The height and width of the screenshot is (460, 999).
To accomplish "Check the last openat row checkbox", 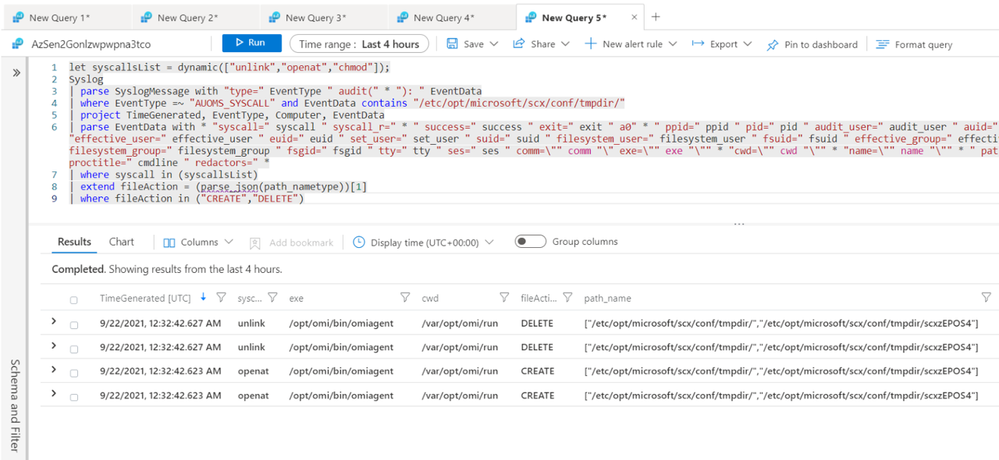I will 74,398.
